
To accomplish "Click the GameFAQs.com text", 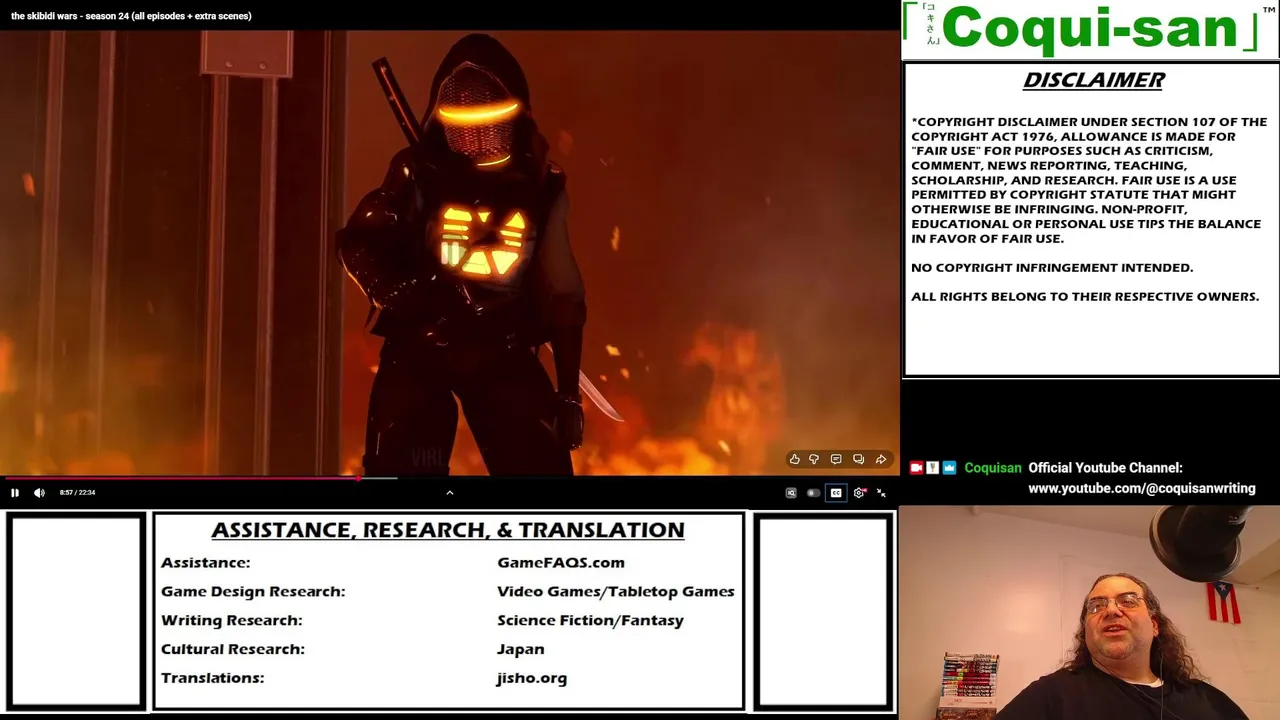I will pos(561,562).
